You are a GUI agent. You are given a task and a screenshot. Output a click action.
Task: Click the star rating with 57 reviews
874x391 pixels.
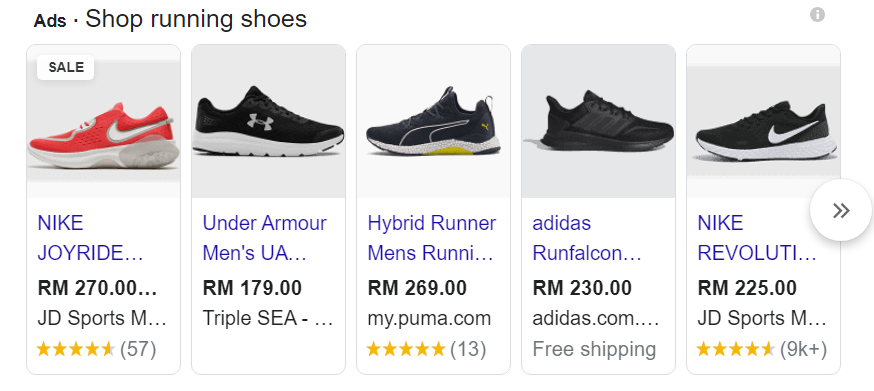(x=97, y=350)
